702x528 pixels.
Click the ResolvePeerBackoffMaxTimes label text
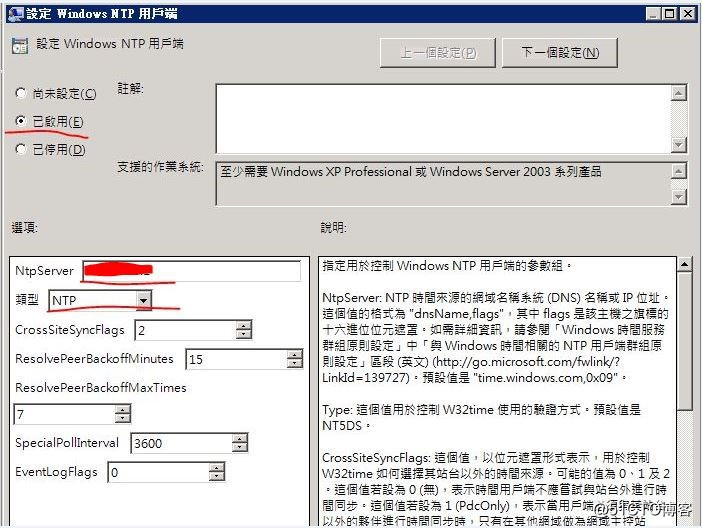pos(101,388)
